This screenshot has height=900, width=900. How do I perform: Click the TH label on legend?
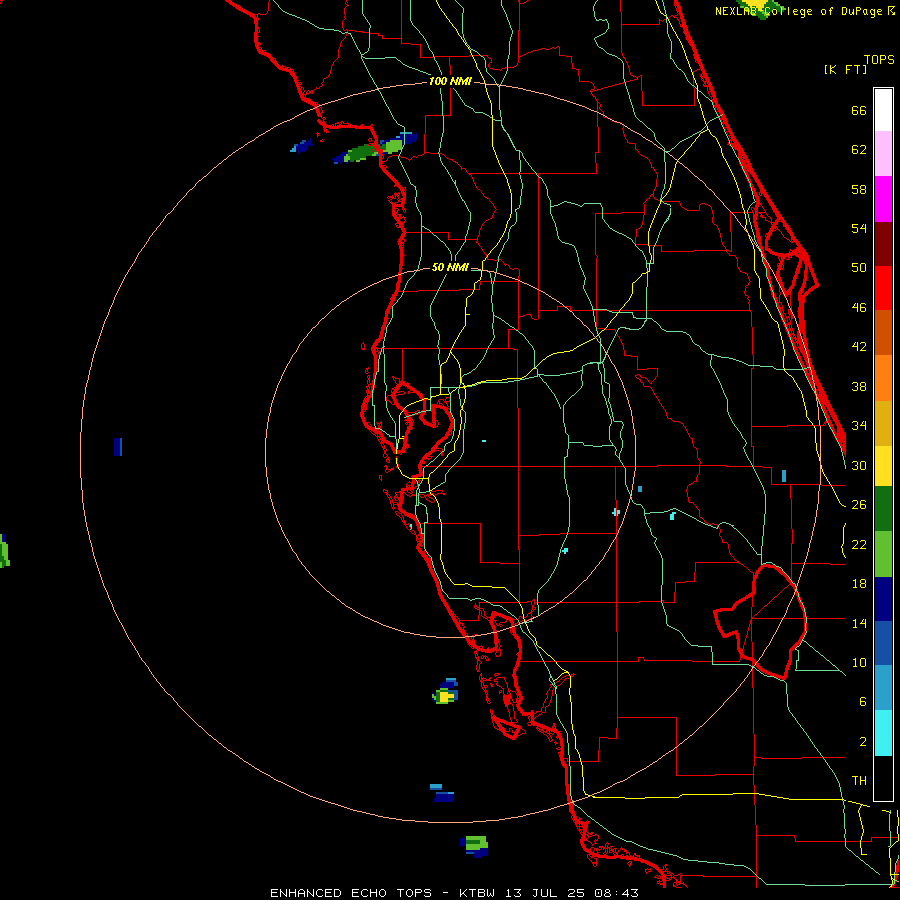pyautogui.click(x=859, y=781)
